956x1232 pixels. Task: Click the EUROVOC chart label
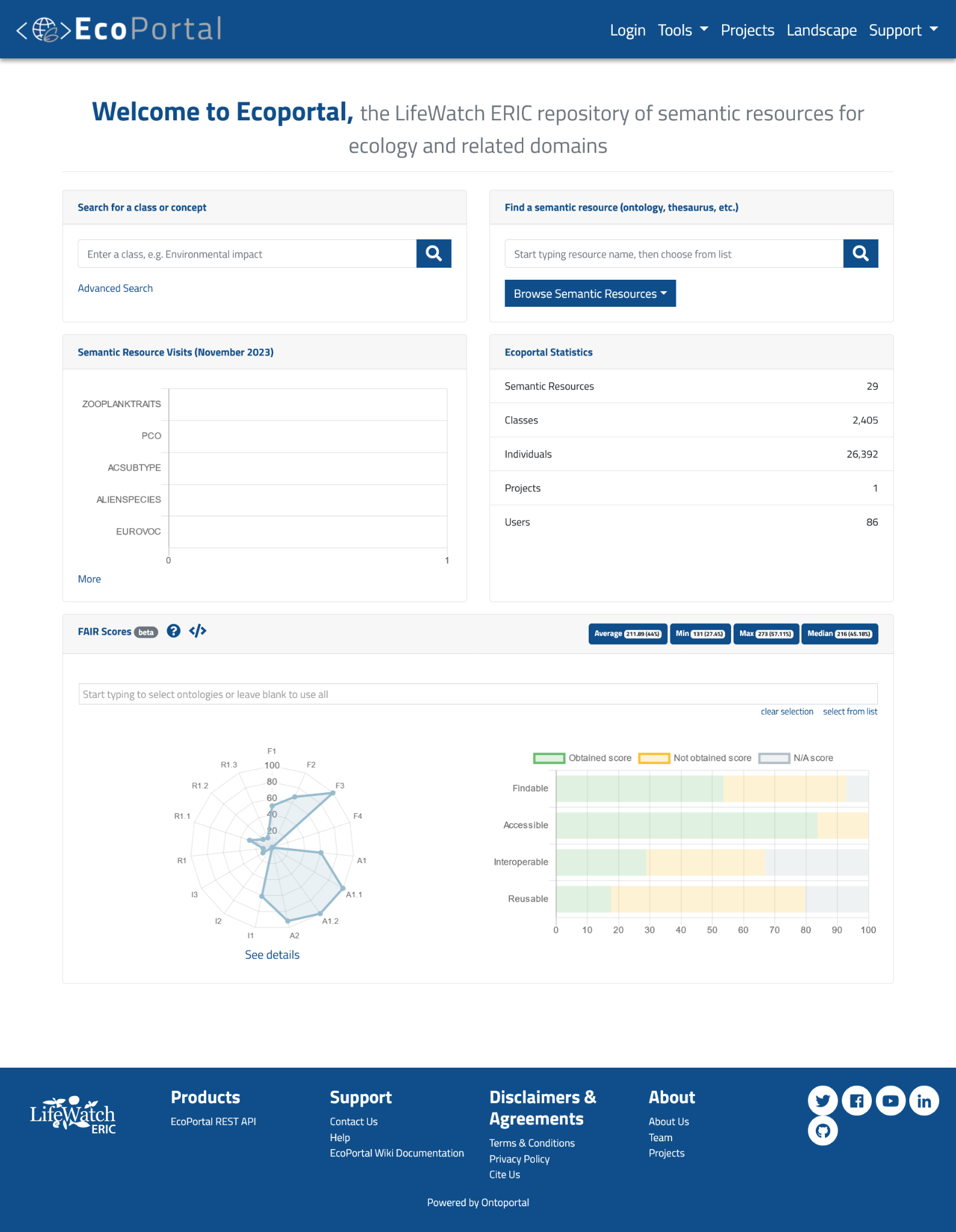[x=138, y=531]
